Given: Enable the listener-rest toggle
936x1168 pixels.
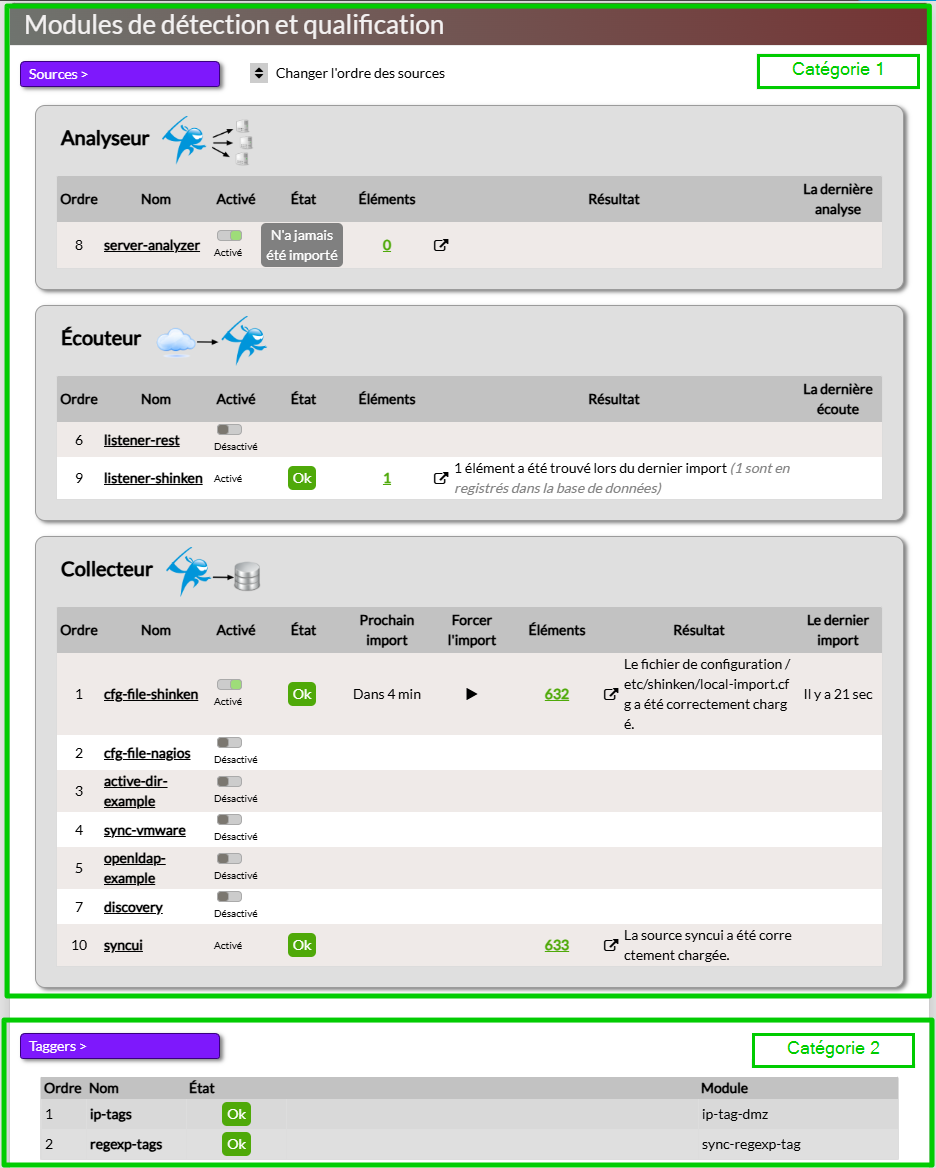Looking at the screenshot, I should (229, 430).
